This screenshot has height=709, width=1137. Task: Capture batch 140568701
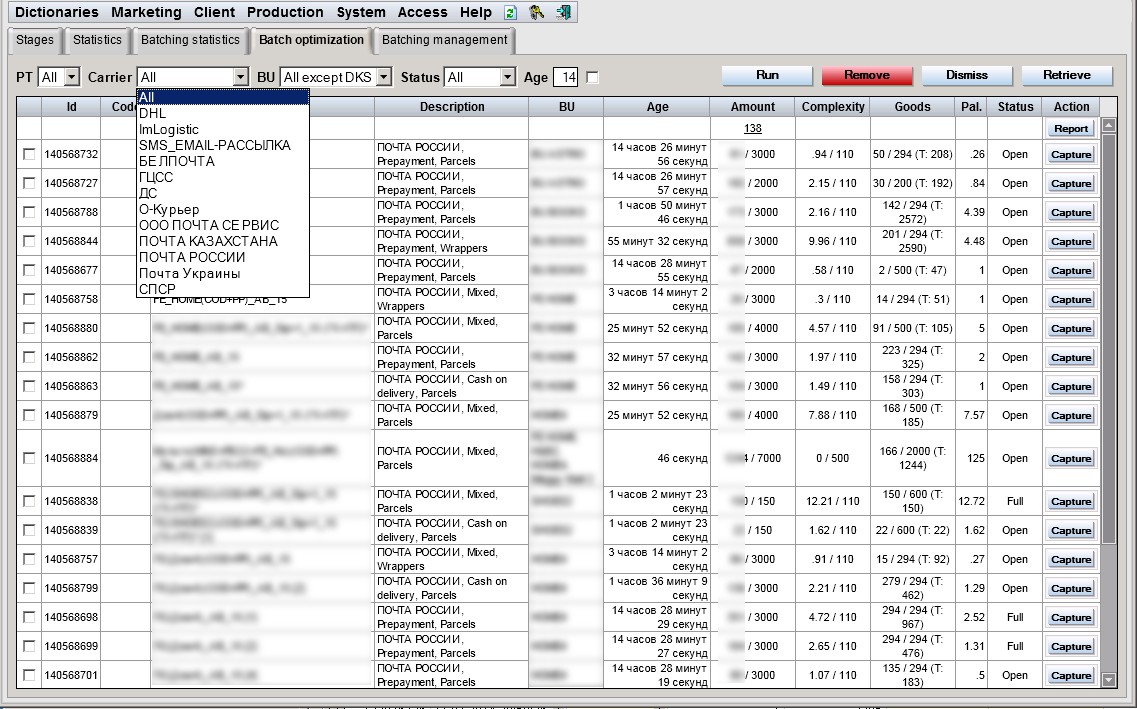[1071, 675]
